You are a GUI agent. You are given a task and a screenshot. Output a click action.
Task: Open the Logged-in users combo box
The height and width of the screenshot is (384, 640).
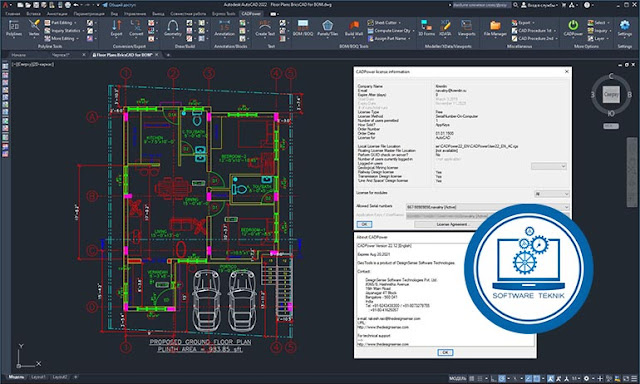(x=549, y=166)
